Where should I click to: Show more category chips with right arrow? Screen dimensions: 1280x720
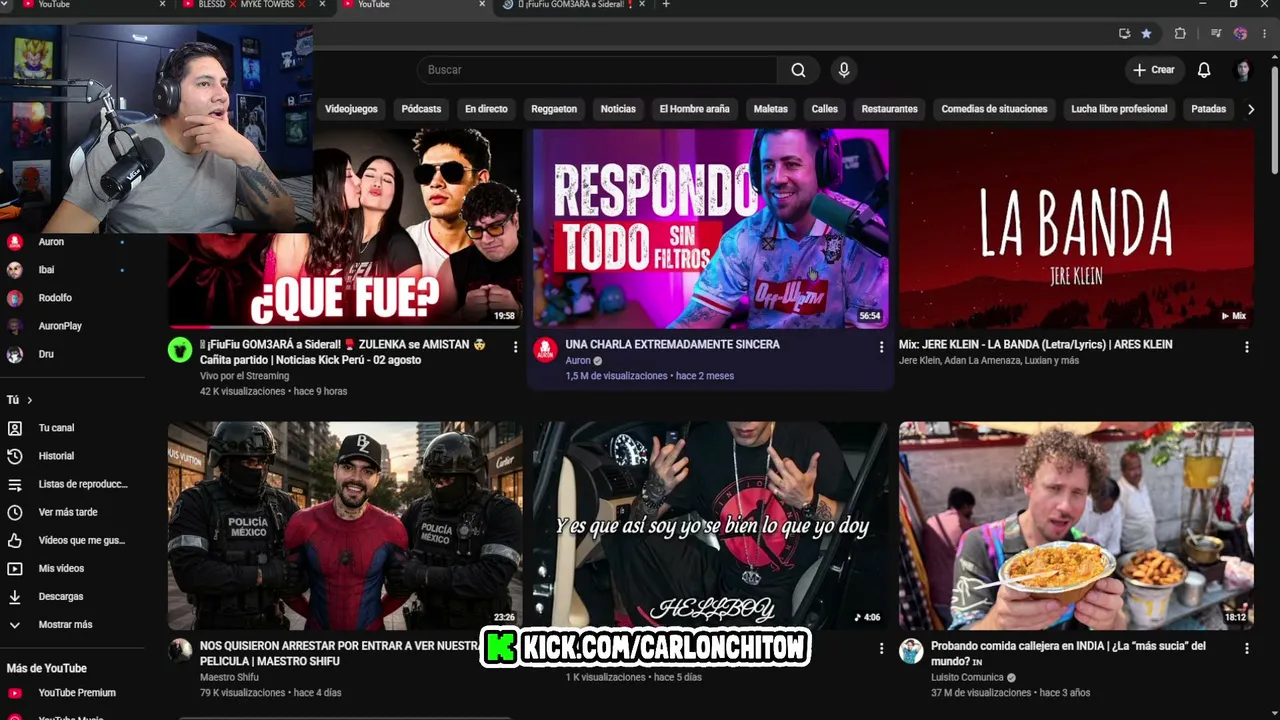1250,109
